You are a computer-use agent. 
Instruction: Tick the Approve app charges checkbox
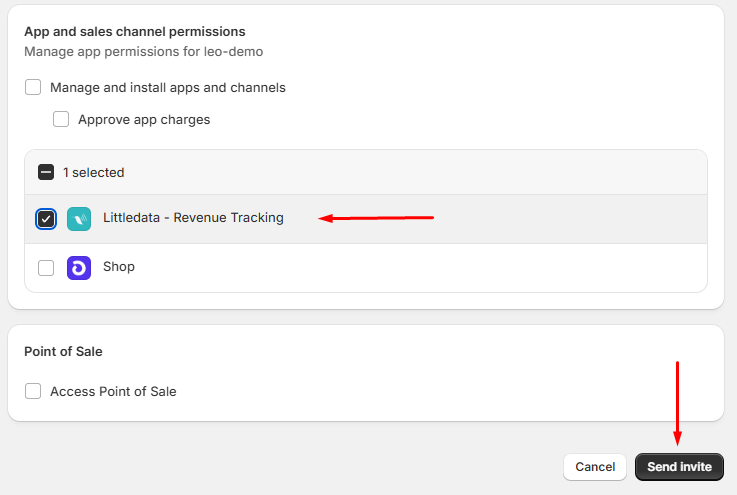[61, 119]
